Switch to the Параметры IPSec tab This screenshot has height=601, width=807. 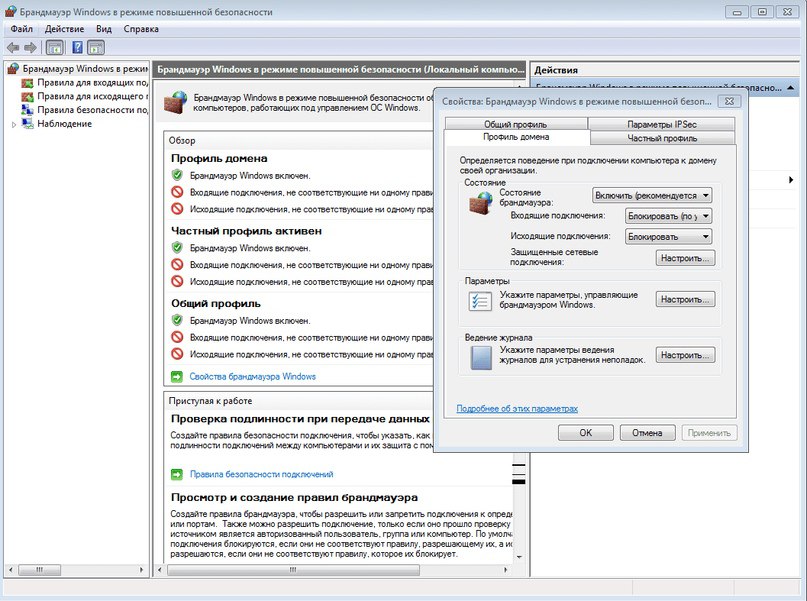pos(662,124)
